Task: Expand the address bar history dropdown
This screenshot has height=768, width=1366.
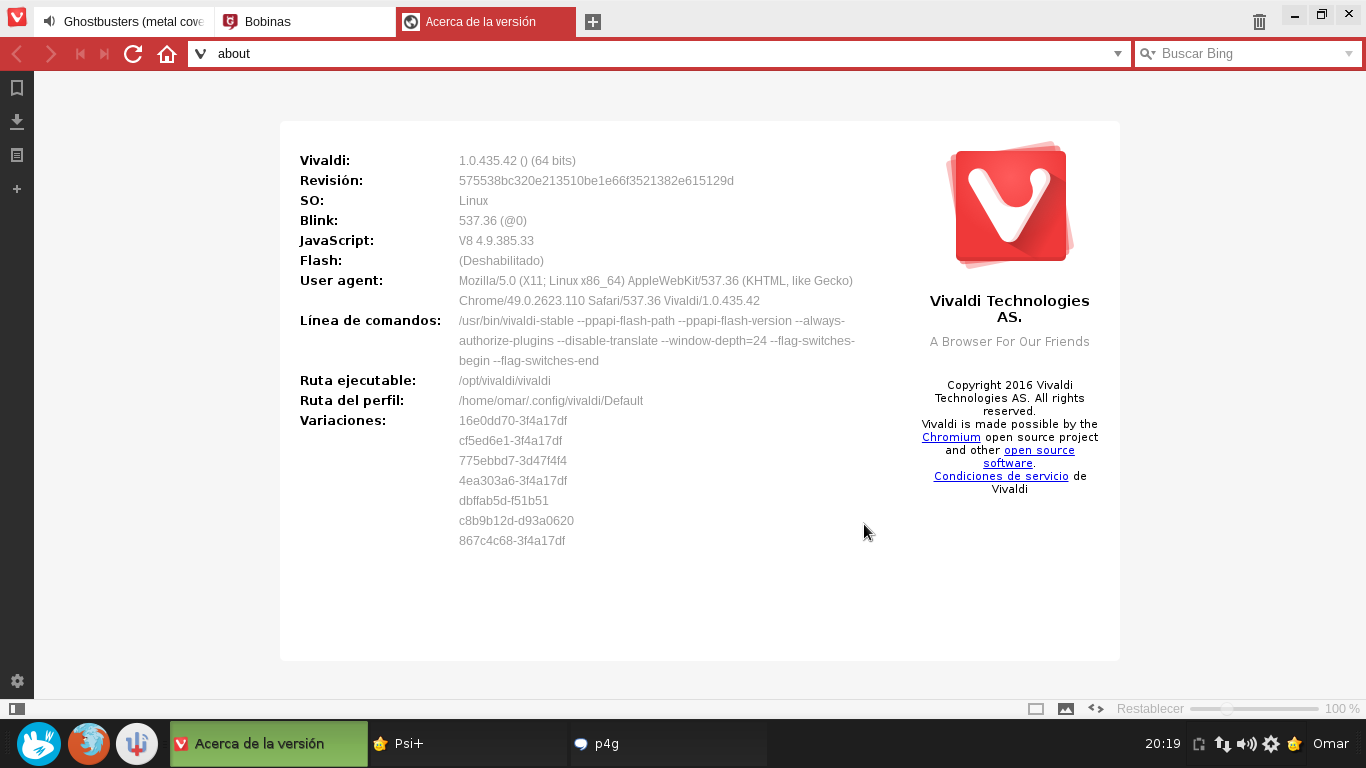Action: tap(1118, 54)
